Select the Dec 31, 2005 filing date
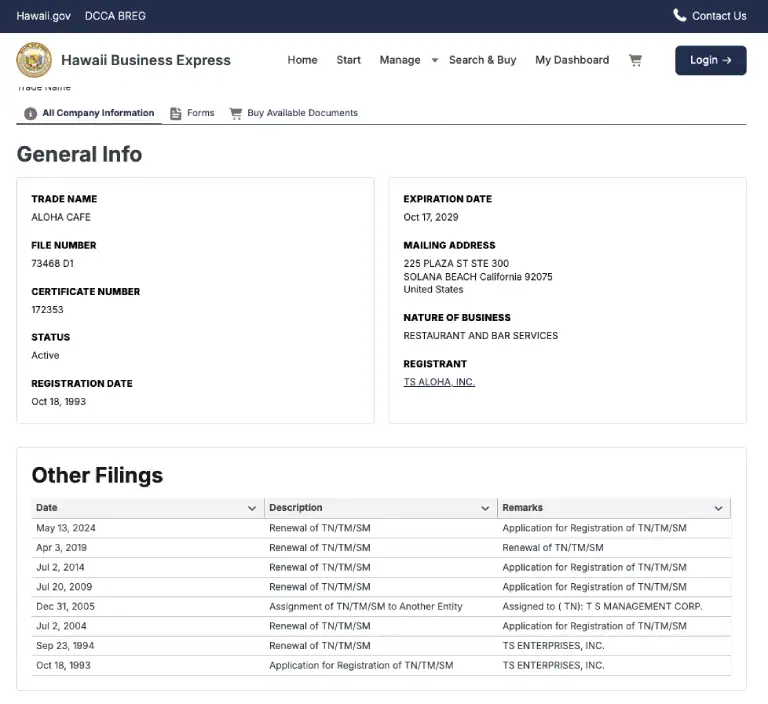Screen dimensions: 768x704 65,607
